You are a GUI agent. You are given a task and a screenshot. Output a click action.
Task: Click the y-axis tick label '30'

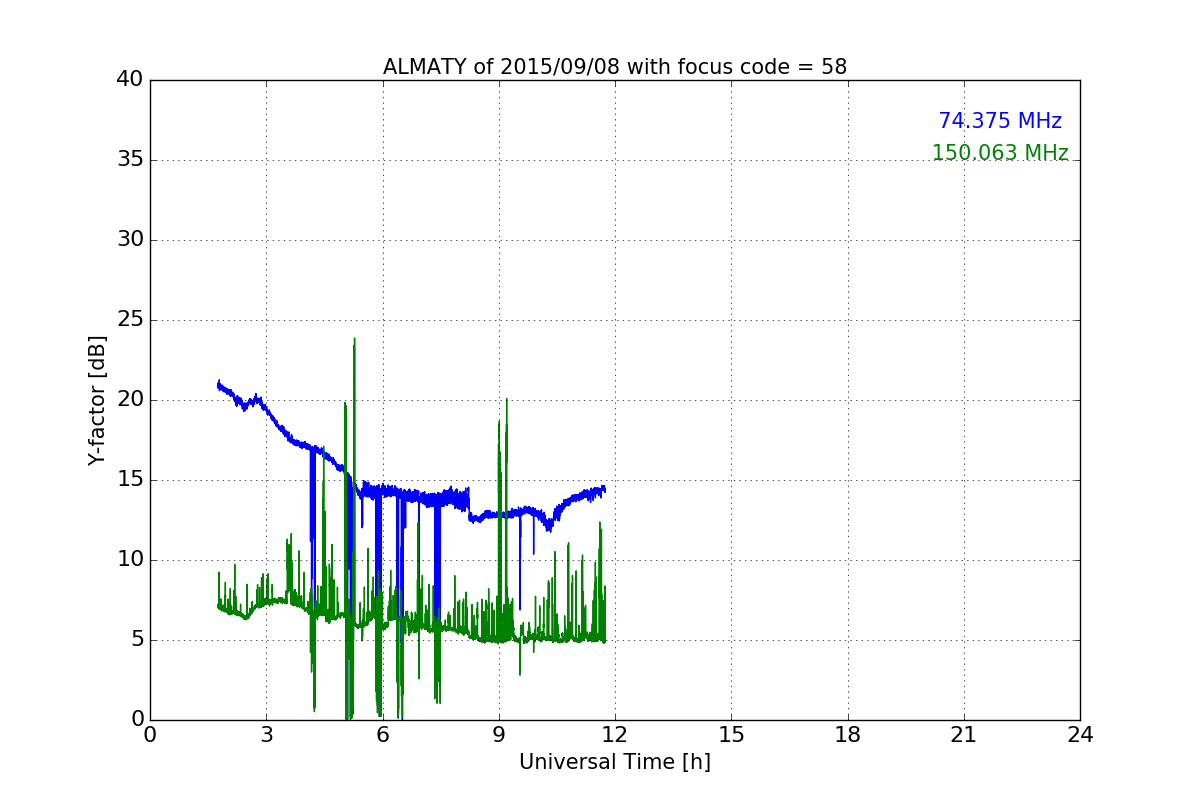coord(130,240)
